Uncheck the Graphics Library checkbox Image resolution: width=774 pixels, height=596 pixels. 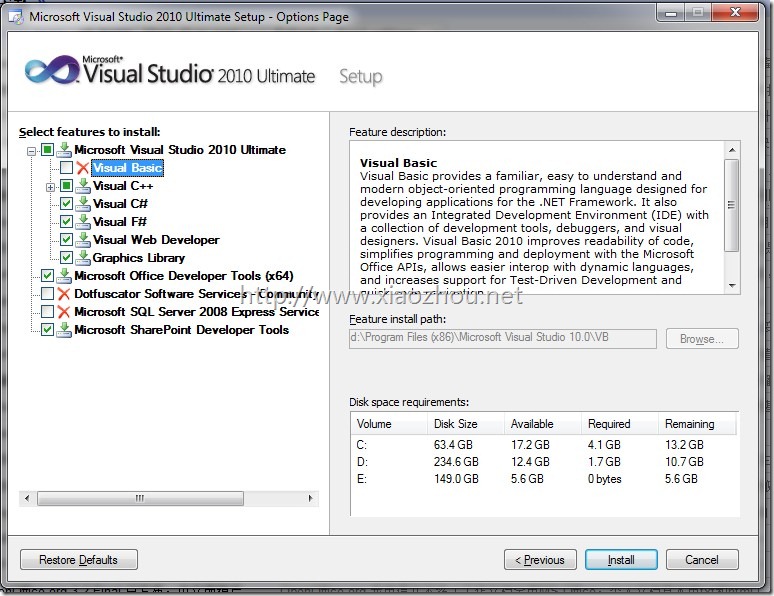(x=66, y=257)
